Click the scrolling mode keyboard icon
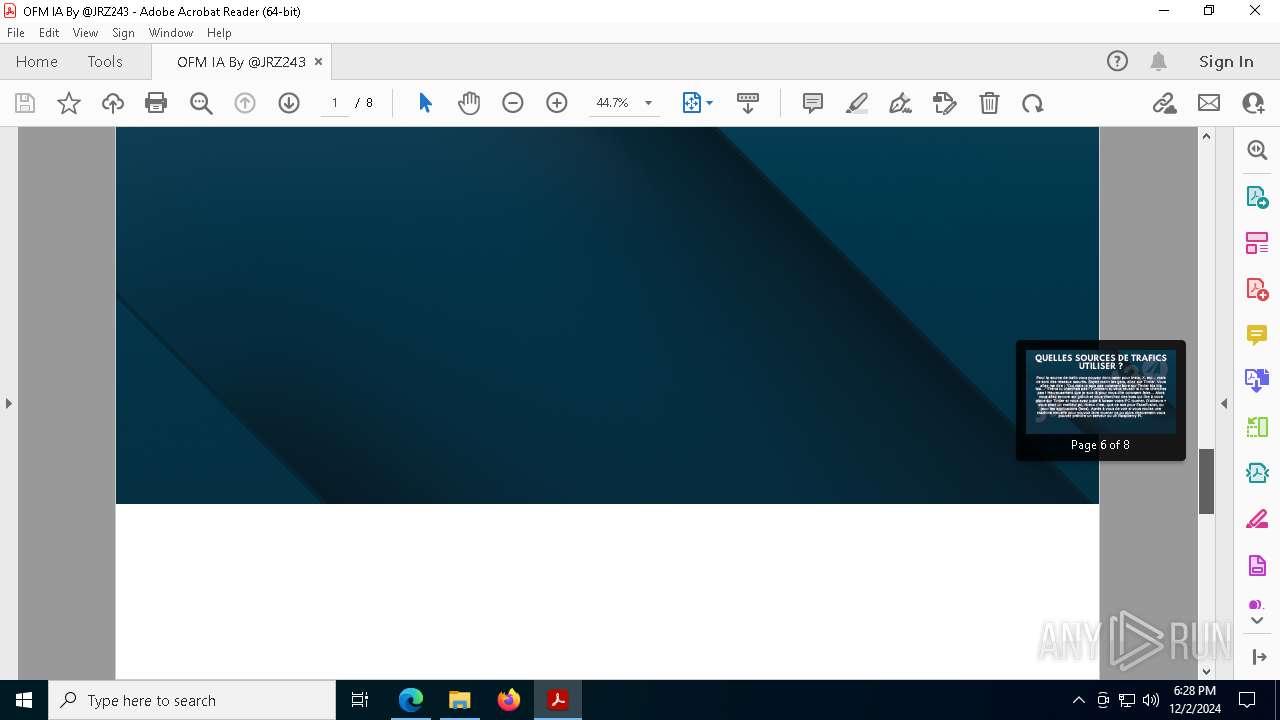Viewport: 1280px width, 720px height. click(x=748, y=103)
